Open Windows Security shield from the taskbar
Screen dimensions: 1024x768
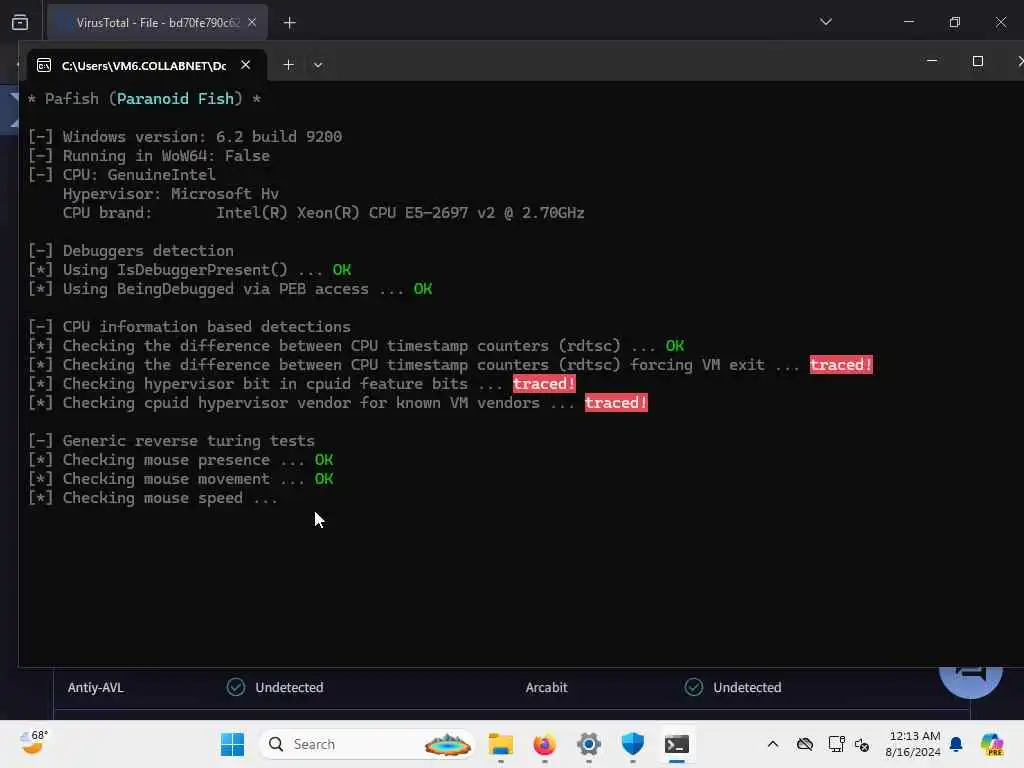click(x=632, y=744)
